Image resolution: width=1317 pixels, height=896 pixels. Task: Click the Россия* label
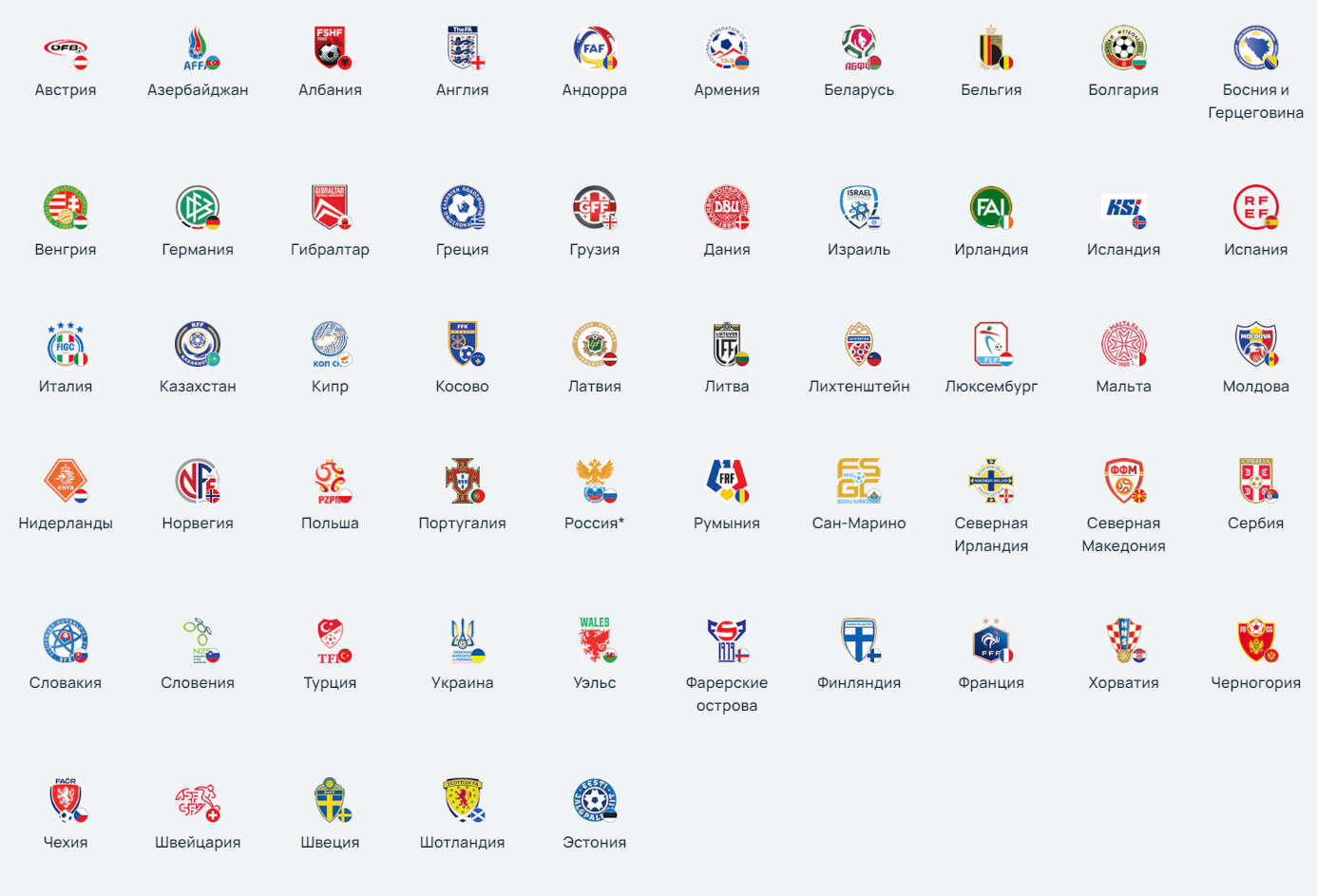click(595, 524)
